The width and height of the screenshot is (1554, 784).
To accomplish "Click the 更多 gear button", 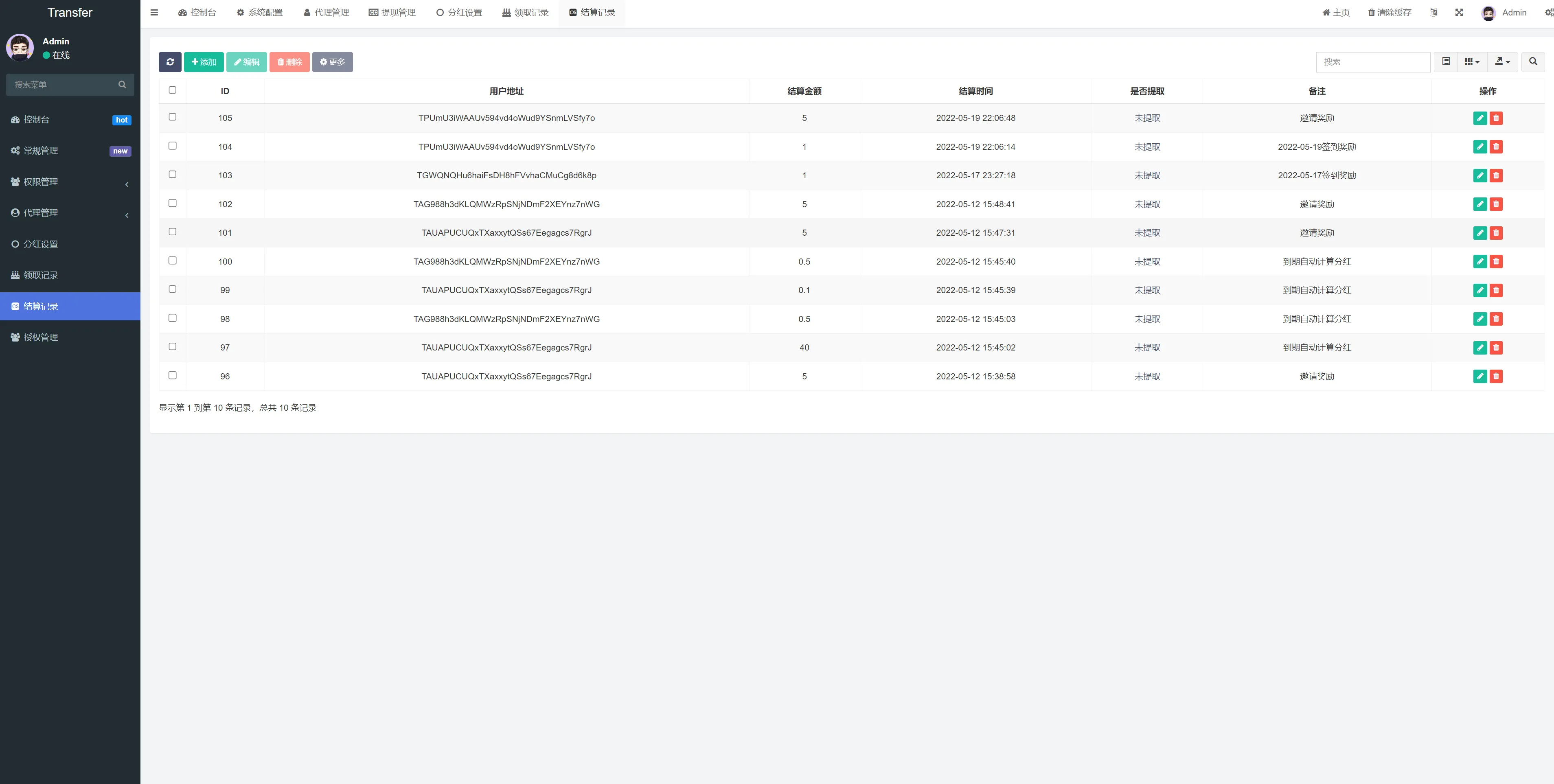I will 332,61.
